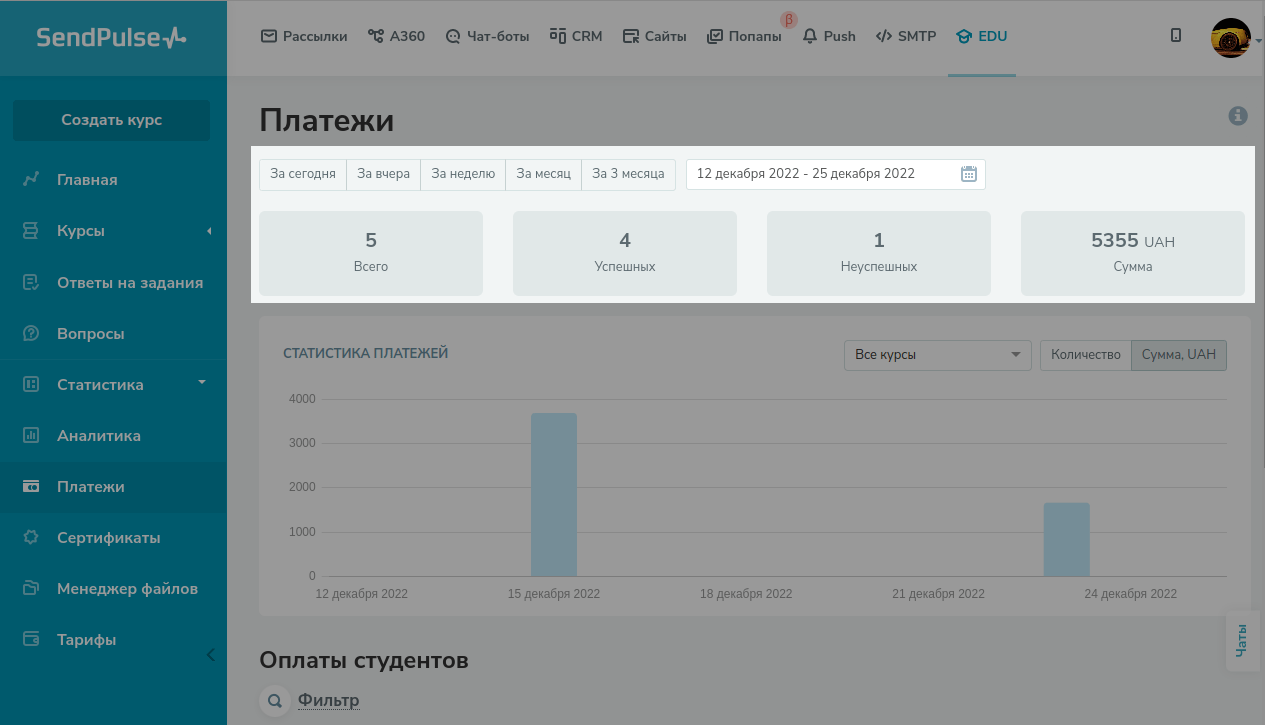This screenshot has width=1265, height=725.
Task: Click the Курсы sidebar icon
Action: click(x=31, y=231)
